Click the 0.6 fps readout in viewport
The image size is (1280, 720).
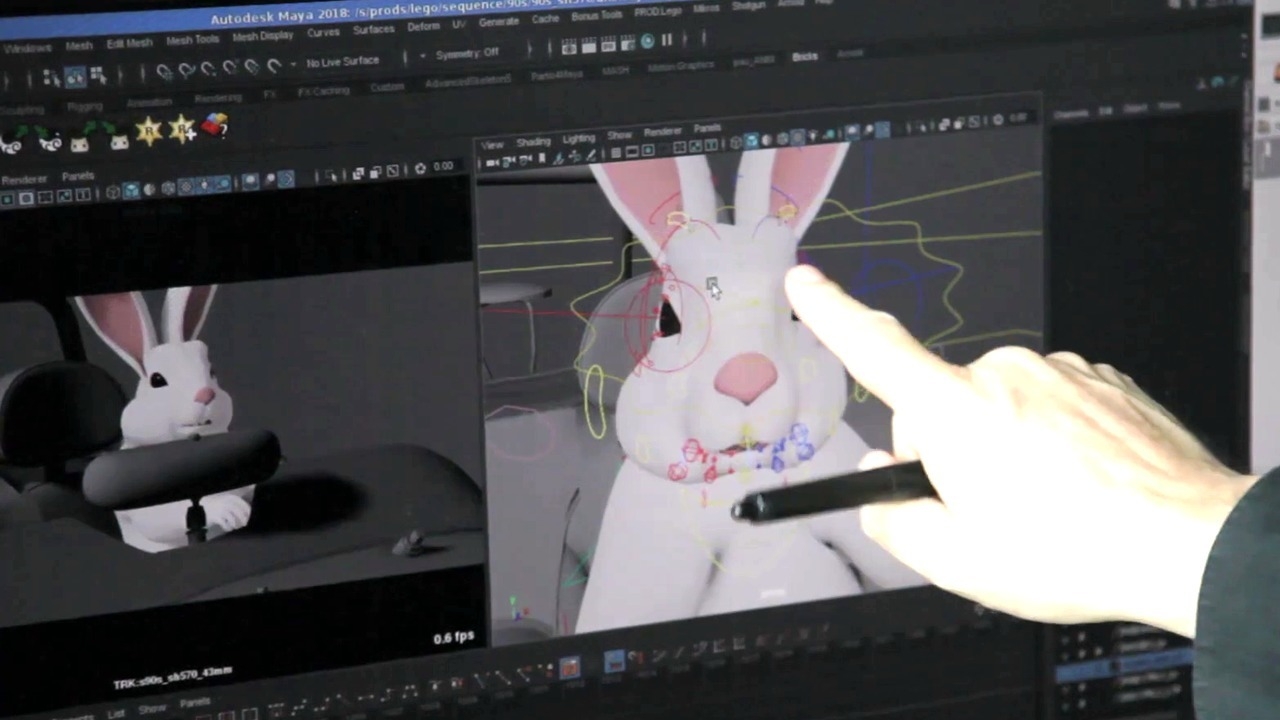(453, 637)
